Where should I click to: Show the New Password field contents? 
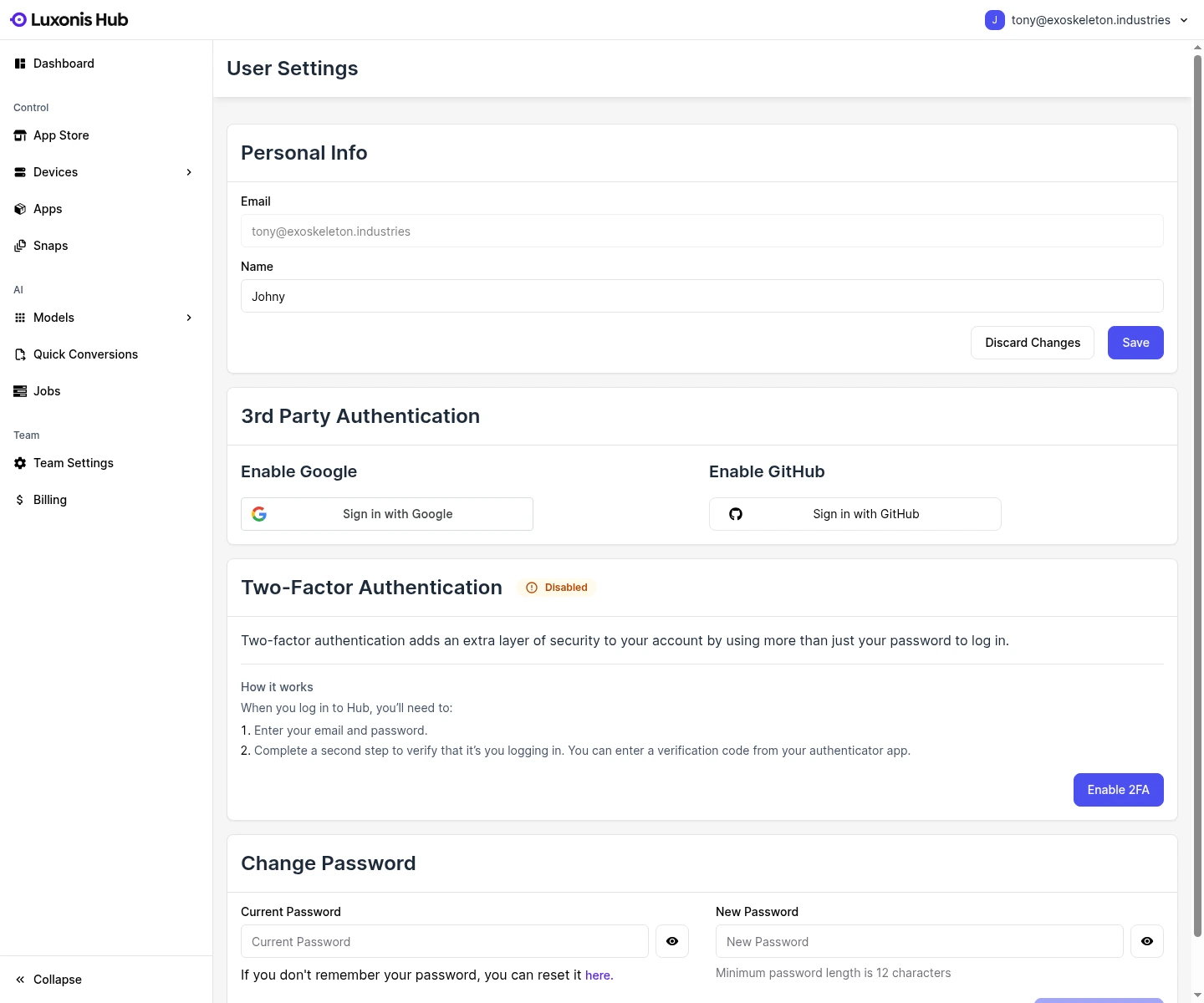(1146, 941)
